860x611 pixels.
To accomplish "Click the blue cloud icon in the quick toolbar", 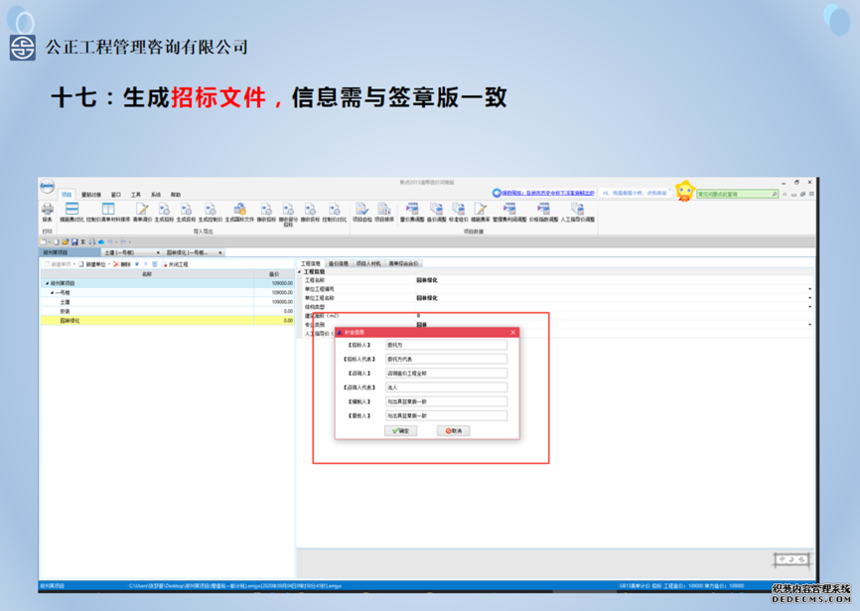I will click(x=101, y=242).
